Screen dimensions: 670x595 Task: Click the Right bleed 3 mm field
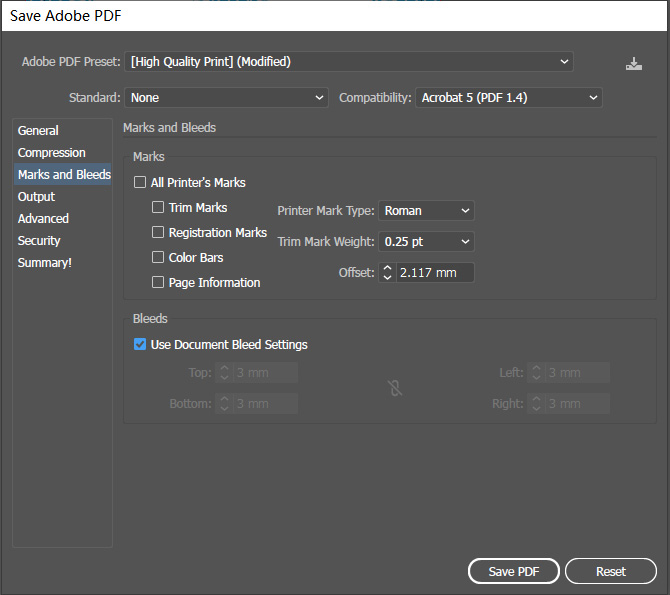point(577,404)
